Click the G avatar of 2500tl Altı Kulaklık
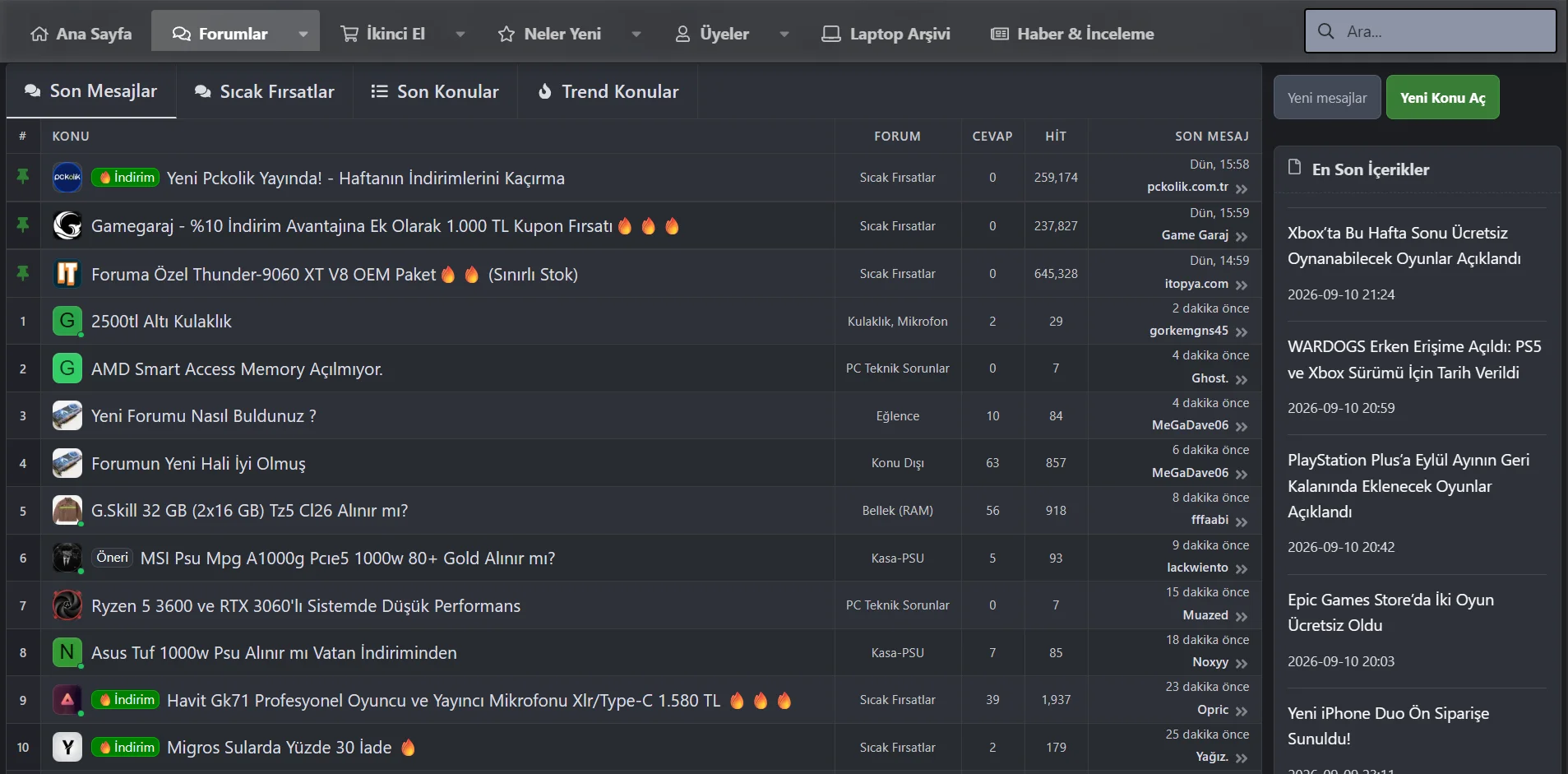Screen dimensions: 1568x774 tap(67, 321)
